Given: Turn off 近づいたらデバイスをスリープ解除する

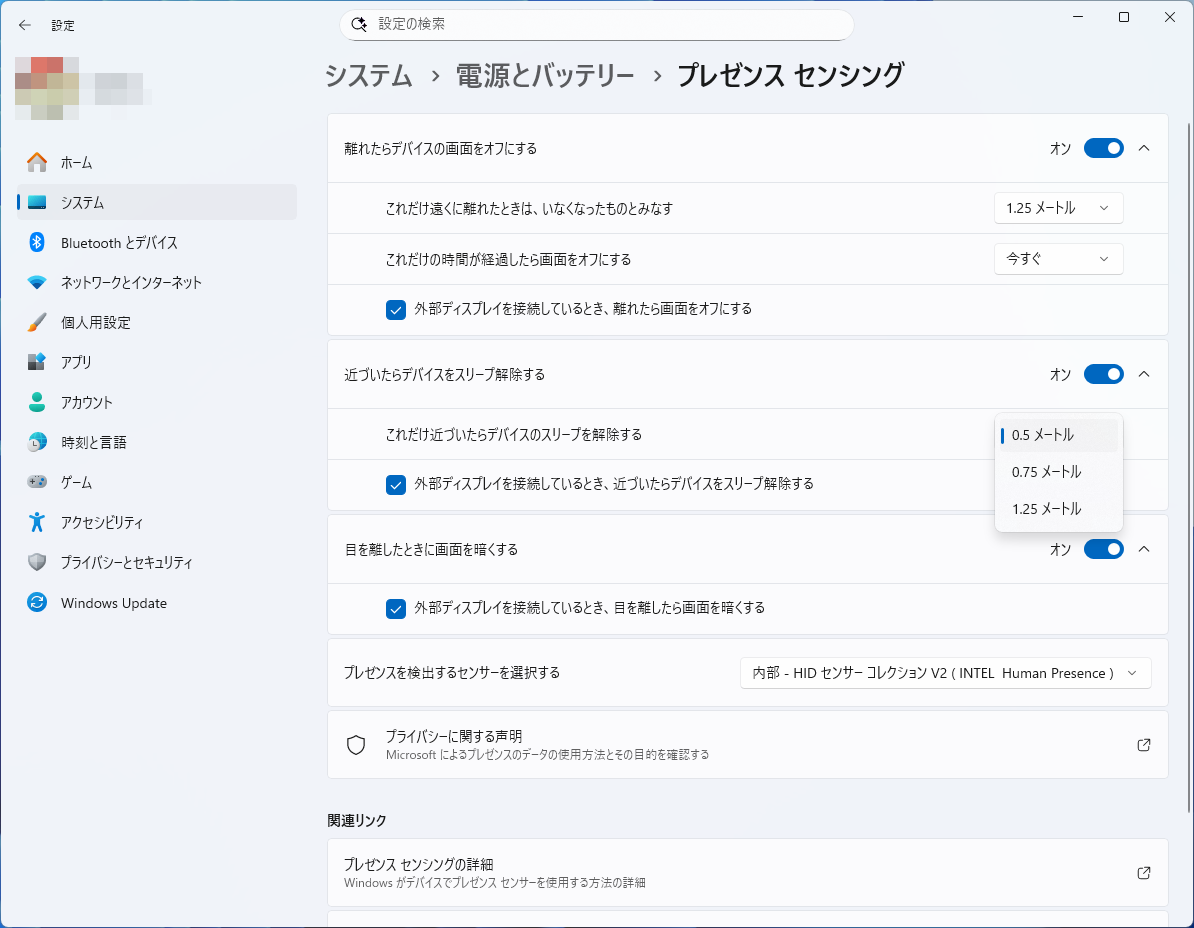Looking at the screenshot, I should point(1103,374).
